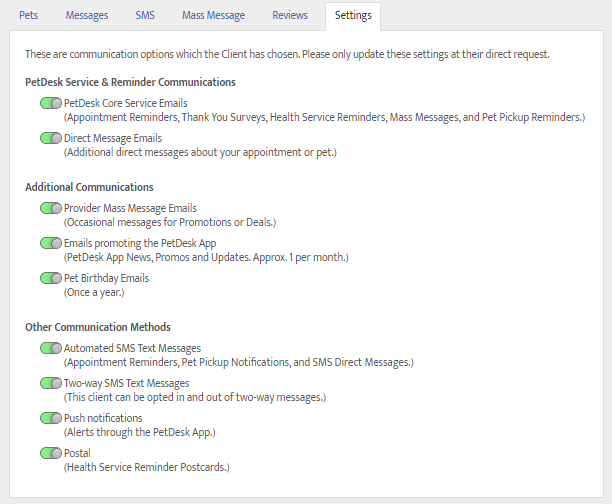Disable the Push notifications switch
The image size is (612, 504).
tap(51, 418)
